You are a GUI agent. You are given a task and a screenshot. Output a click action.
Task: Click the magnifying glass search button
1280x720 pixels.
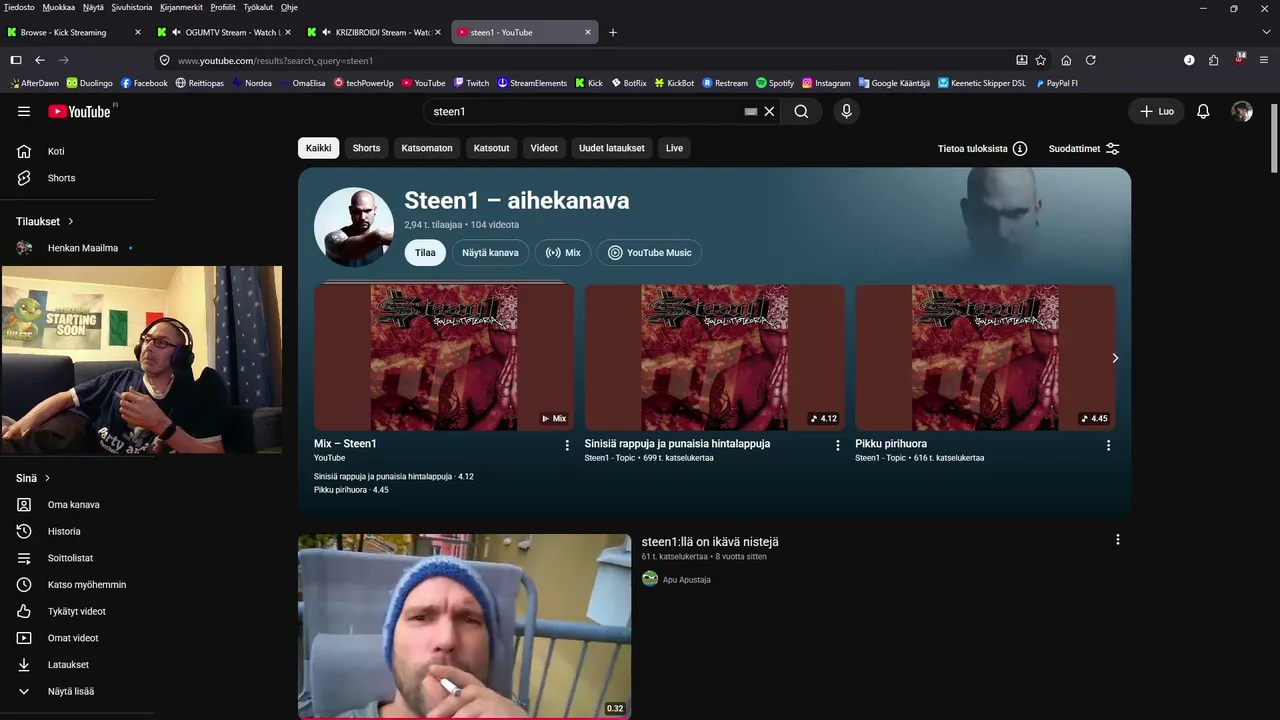click(x=801, y=111)
